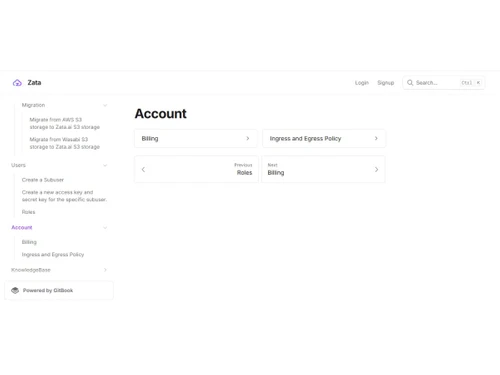This screenshot has height=375, width=500.
Task: Open the KnowledgeBase sidebar item
Action: 31,270
